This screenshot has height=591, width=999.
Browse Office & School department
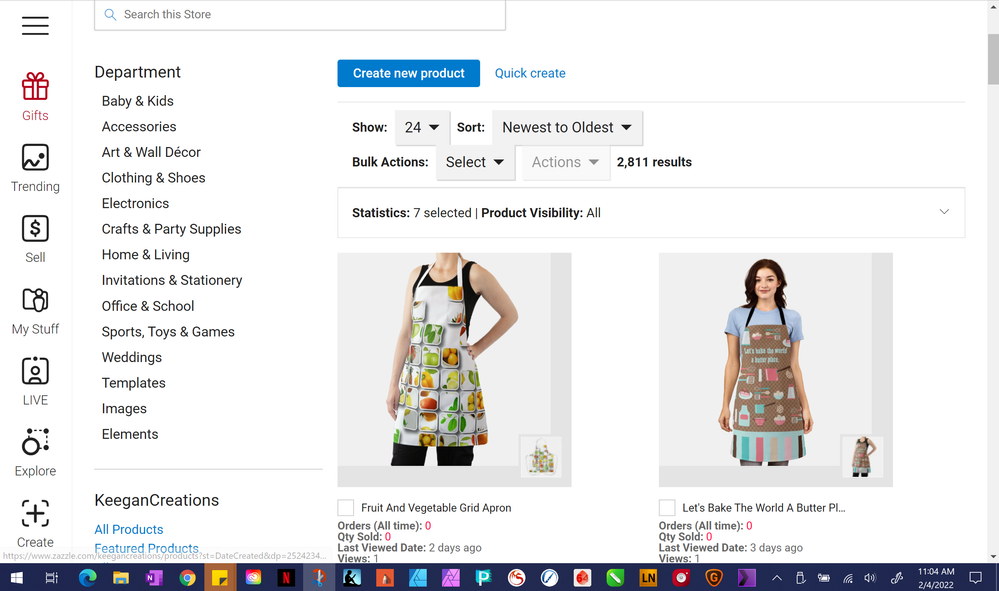(x=148, y=306)
